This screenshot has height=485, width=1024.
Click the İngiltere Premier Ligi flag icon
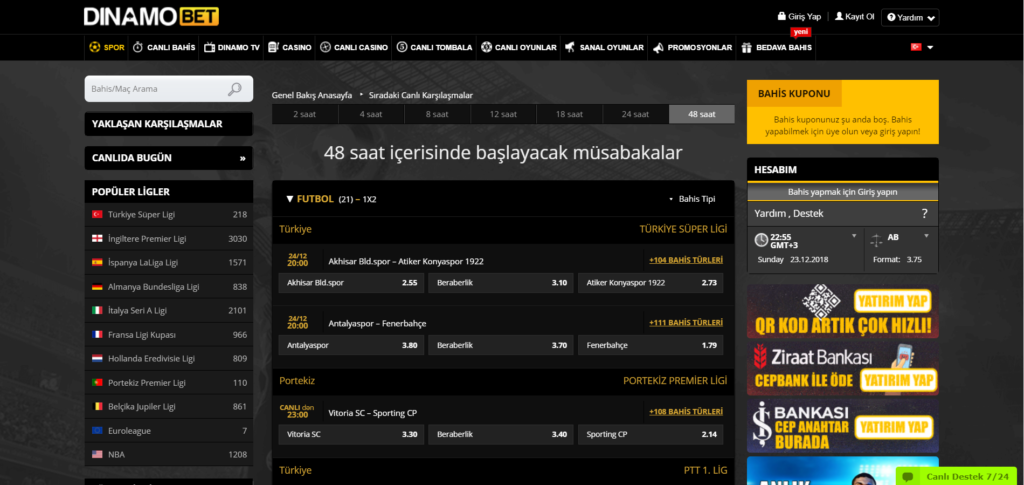click(97, 238)
